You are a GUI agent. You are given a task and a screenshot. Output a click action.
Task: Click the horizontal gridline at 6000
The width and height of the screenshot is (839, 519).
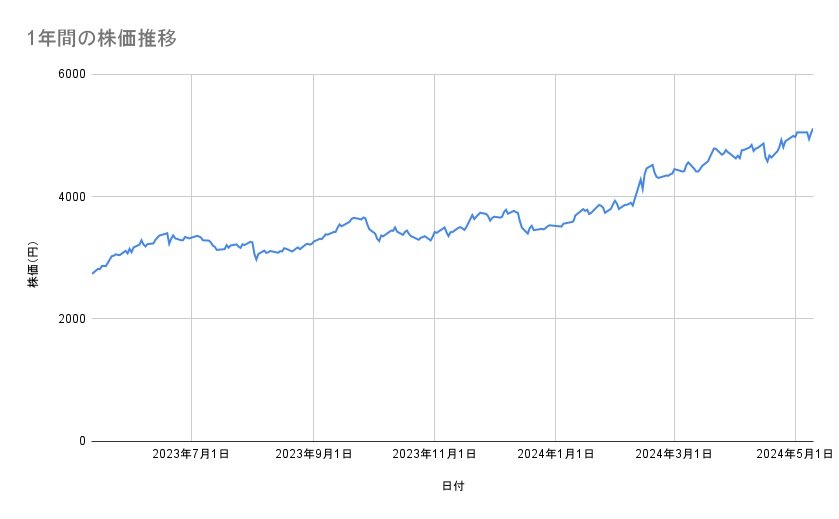450,74
